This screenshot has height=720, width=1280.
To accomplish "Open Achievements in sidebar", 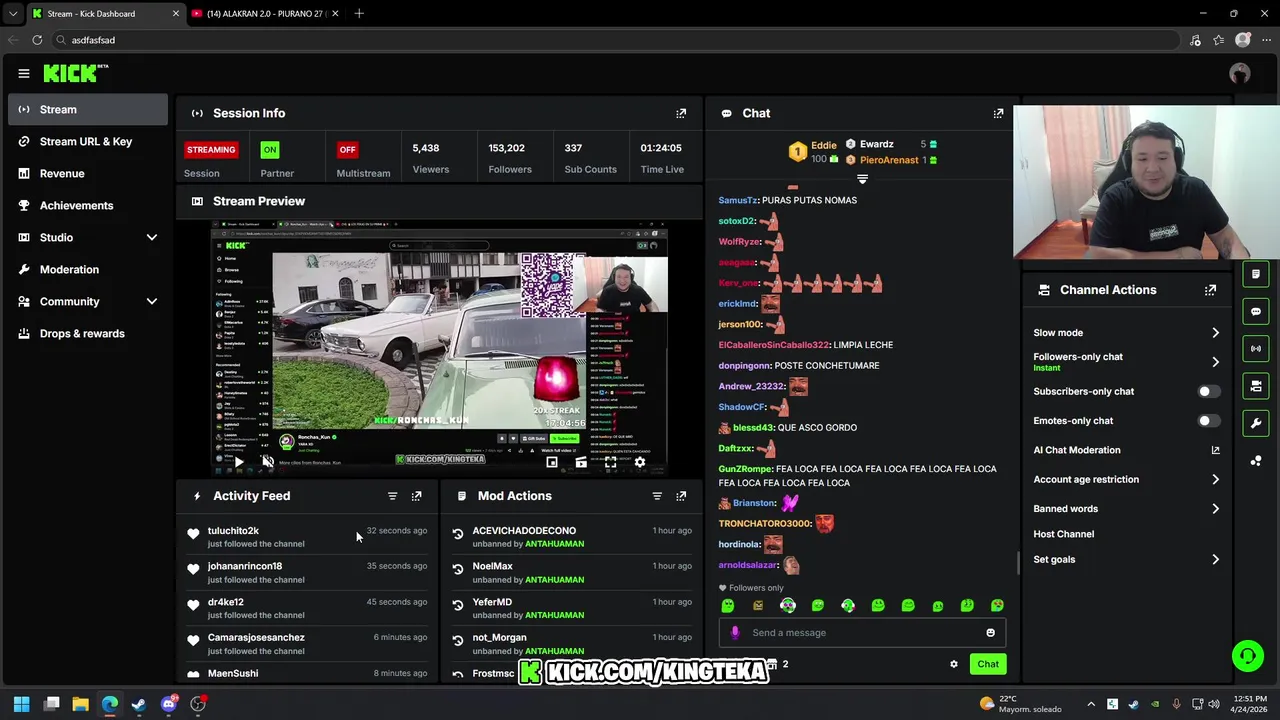I will [88, 206].
